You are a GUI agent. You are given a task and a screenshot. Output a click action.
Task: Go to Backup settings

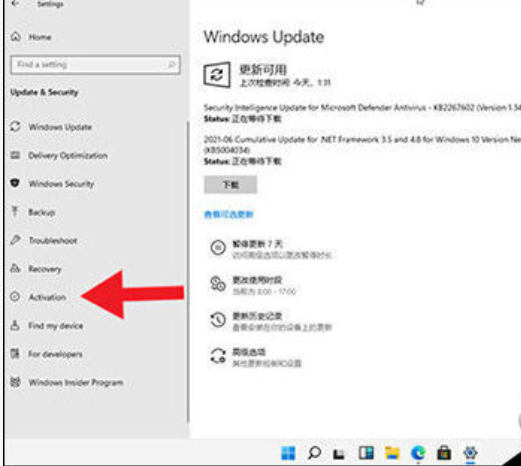point(33,212)
